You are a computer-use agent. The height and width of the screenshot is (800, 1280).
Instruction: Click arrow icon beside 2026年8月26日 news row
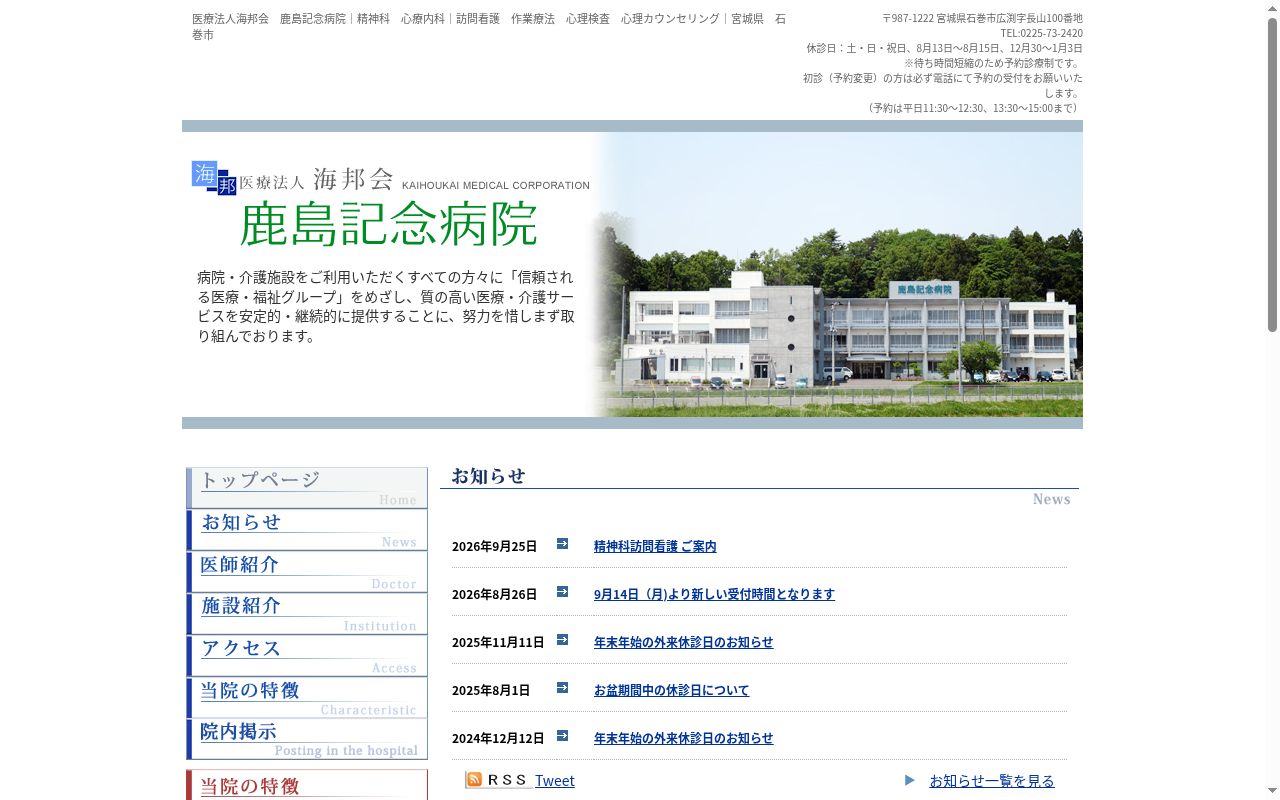pos(562,592)
